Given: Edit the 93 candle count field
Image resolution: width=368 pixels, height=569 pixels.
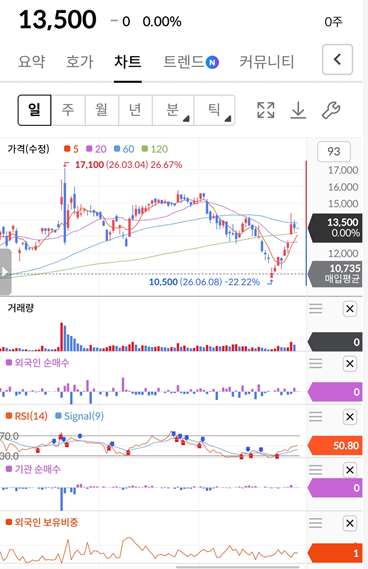Looking at the screenshot, I should tap(334, 151).
